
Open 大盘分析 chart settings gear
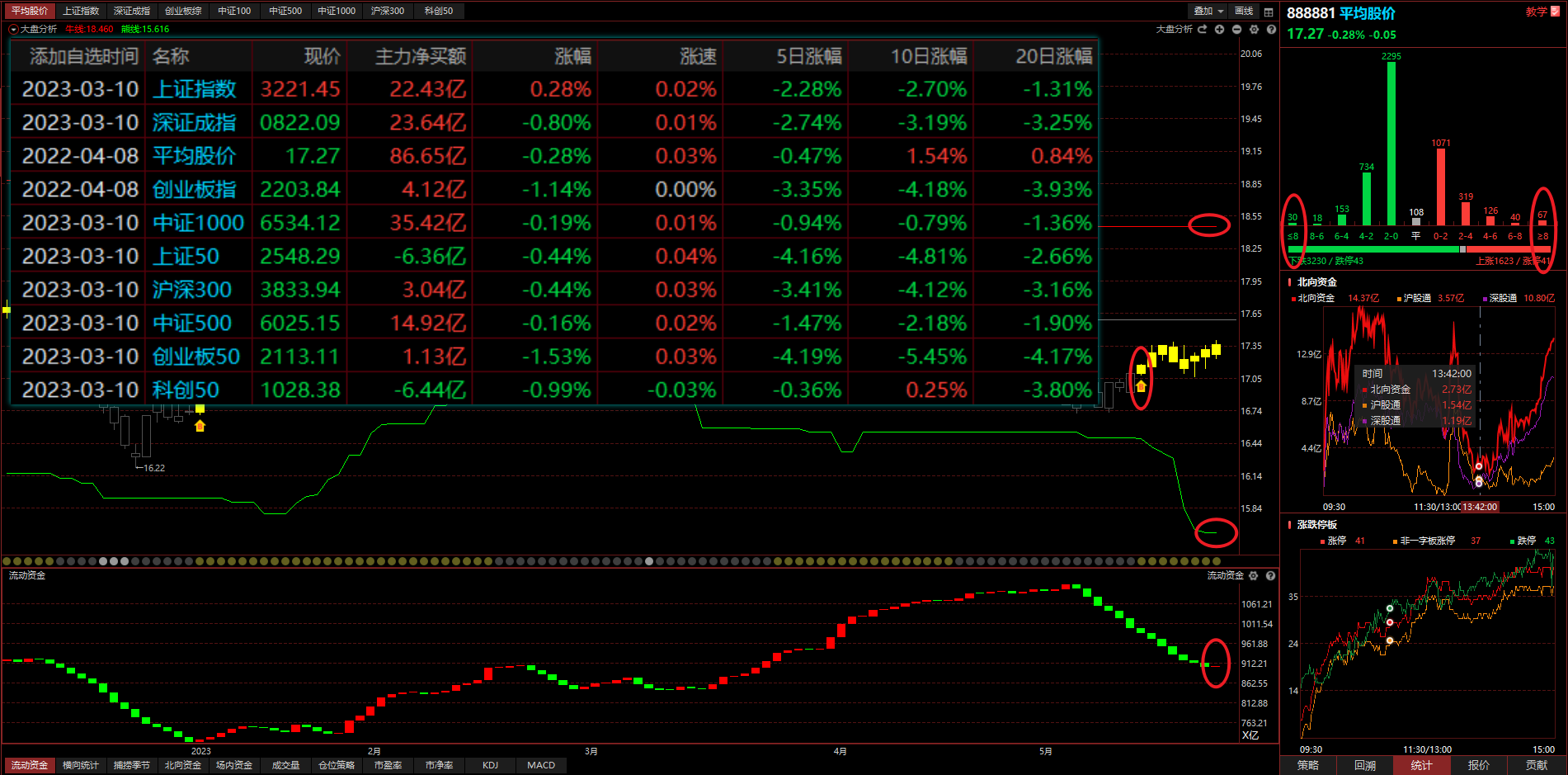(1254, 29)
